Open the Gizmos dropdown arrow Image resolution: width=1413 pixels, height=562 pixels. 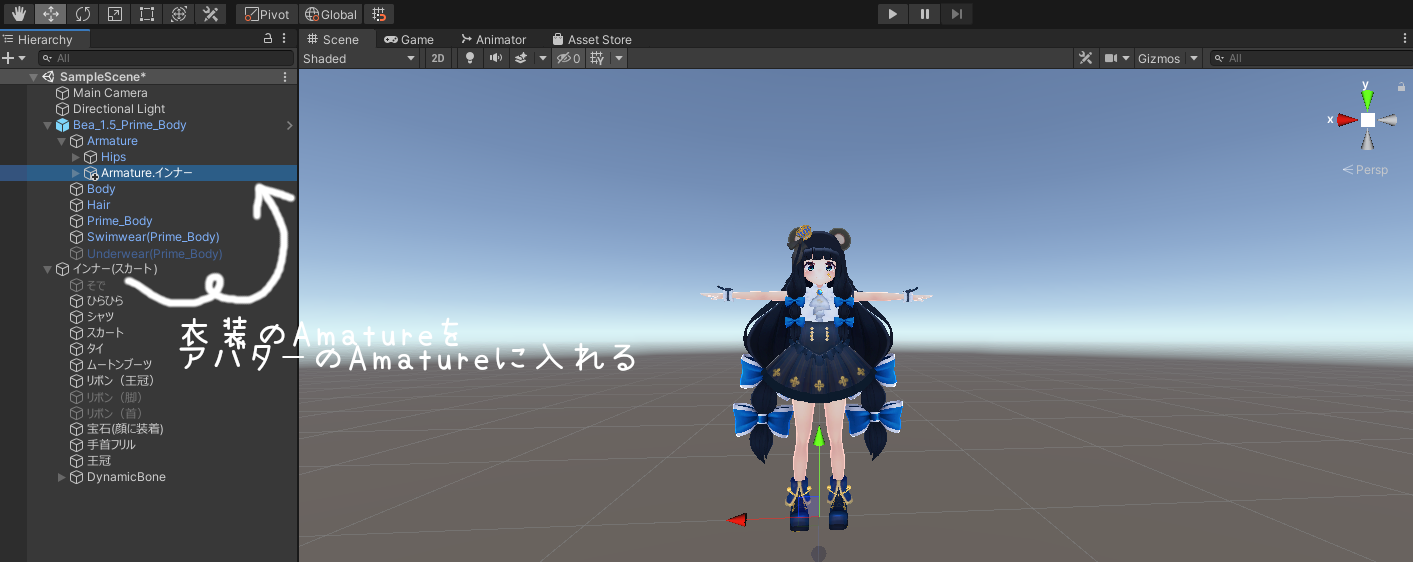1194,58
